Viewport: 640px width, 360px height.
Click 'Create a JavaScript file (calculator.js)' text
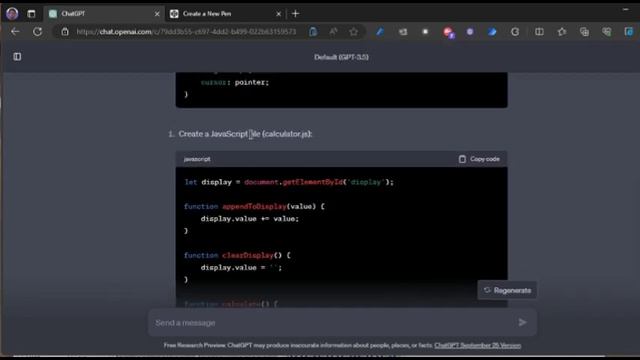(x=245, y=134)
